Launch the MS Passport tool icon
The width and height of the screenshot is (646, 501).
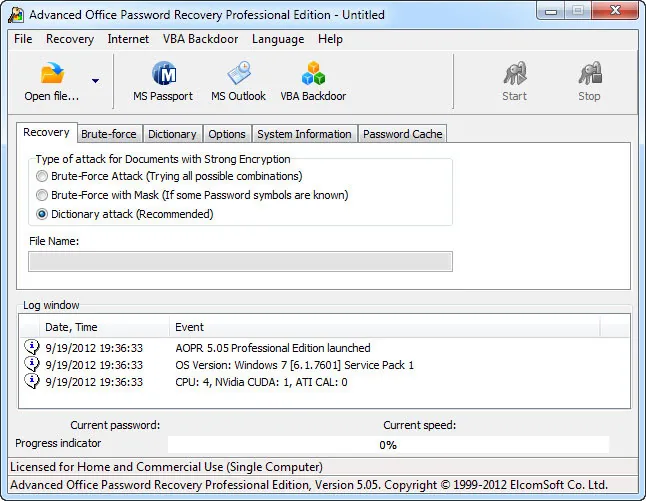click(x=164, y=73)
